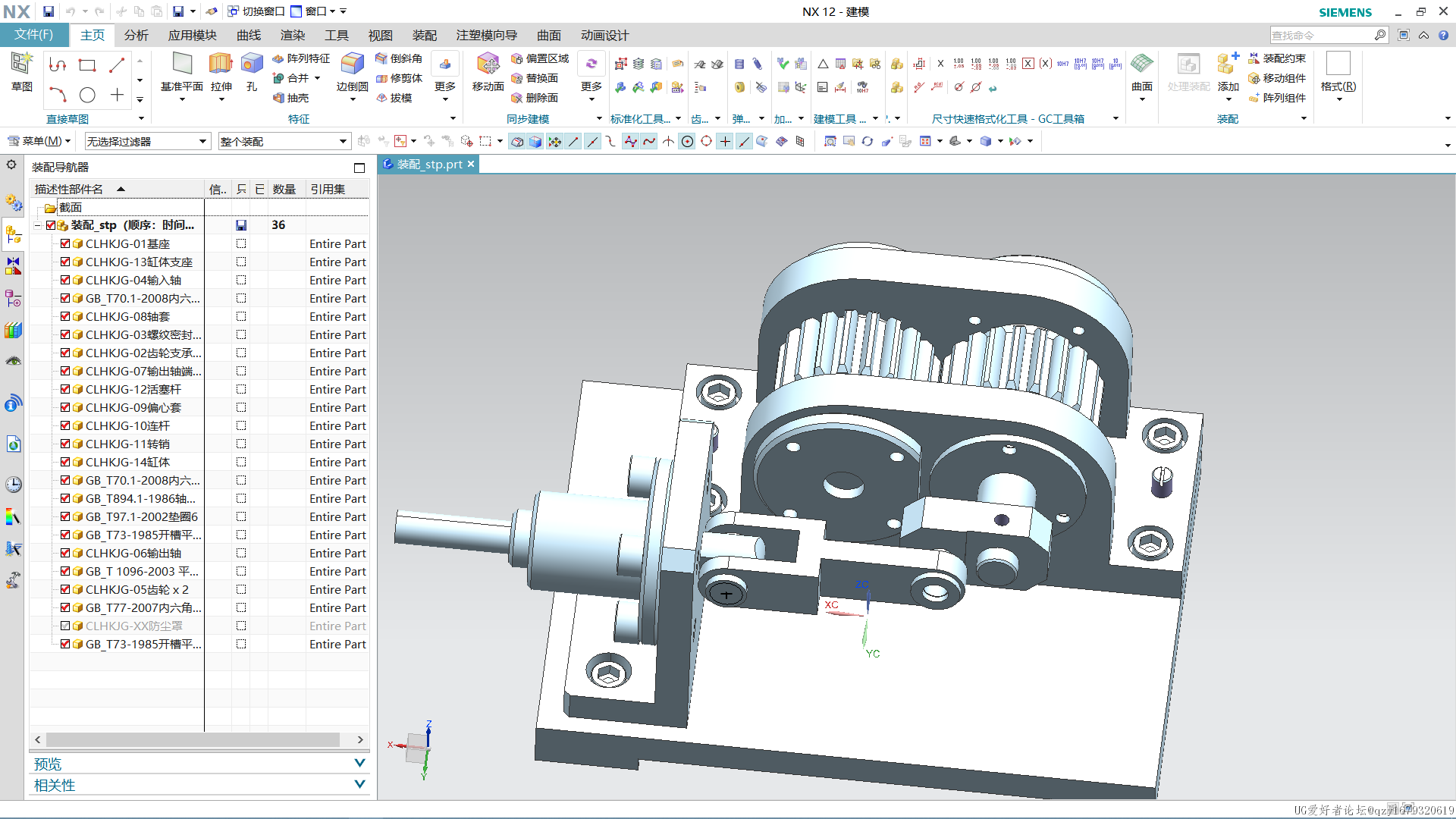The width and height of the screenshot is (1456, 819).
Task: Open the Move Face (移动面) tool
Action: pos(488,72)
